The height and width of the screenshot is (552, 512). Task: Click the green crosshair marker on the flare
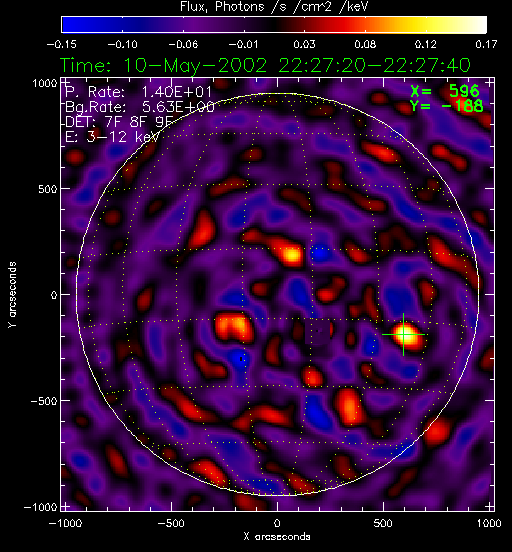[404, 334]
